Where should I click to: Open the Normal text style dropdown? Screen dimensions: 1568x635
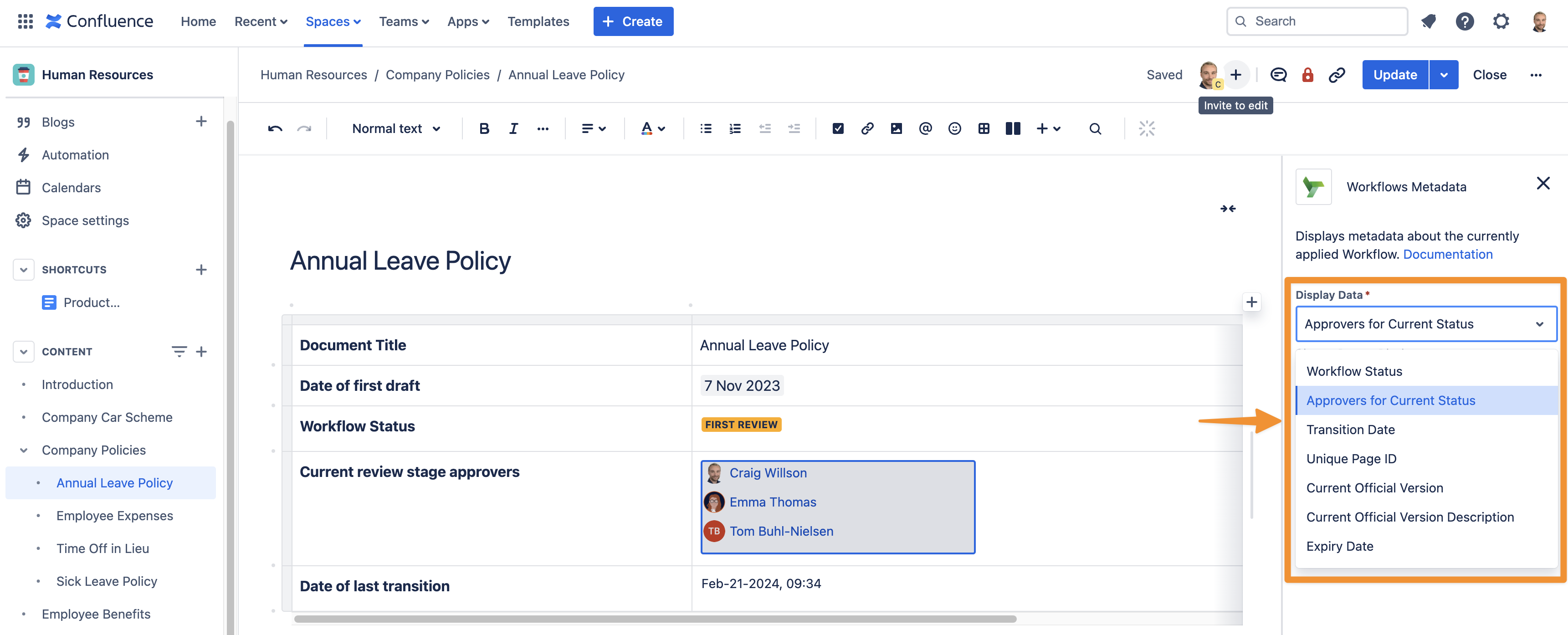[395, 128]
